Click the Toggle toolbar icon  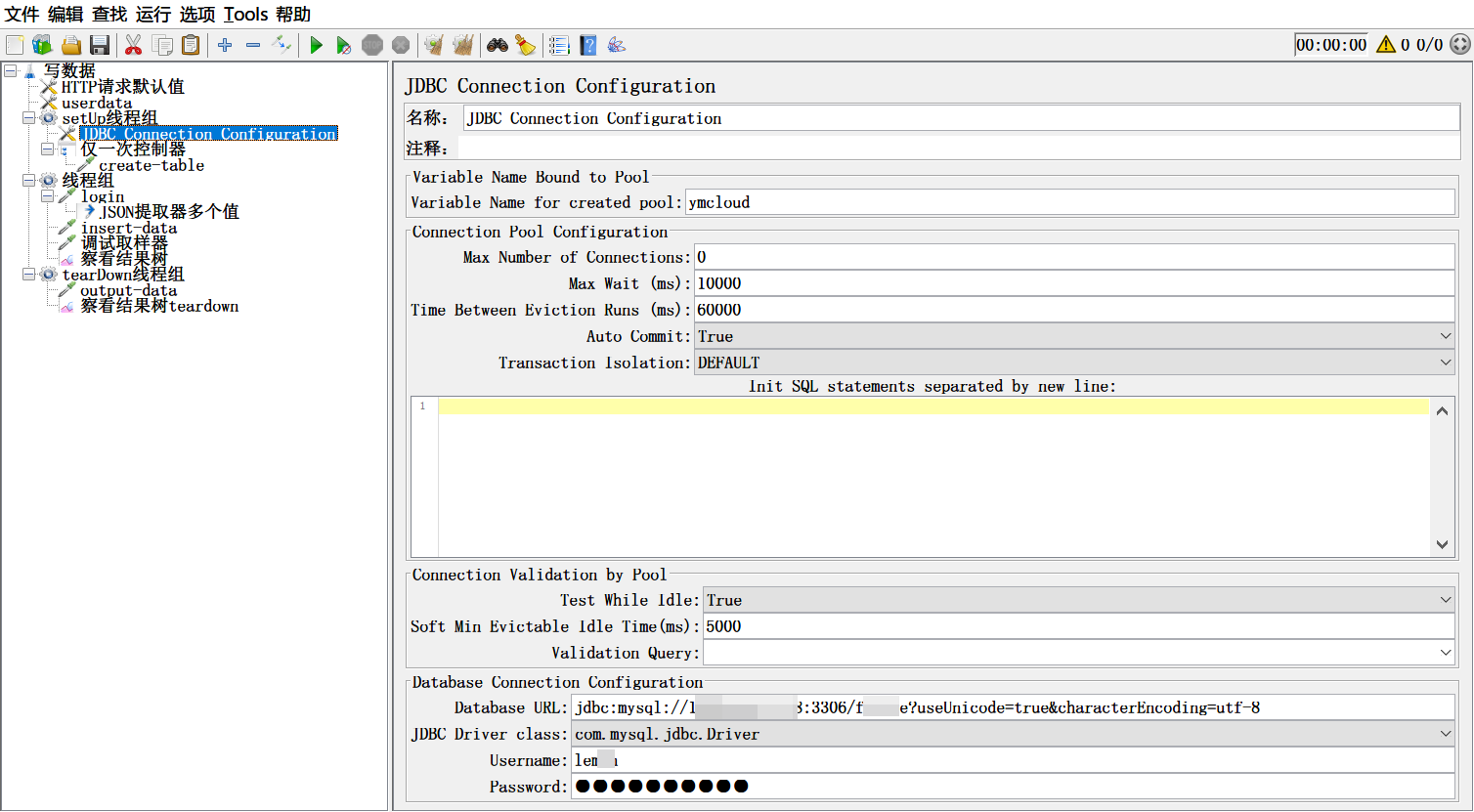282,45
